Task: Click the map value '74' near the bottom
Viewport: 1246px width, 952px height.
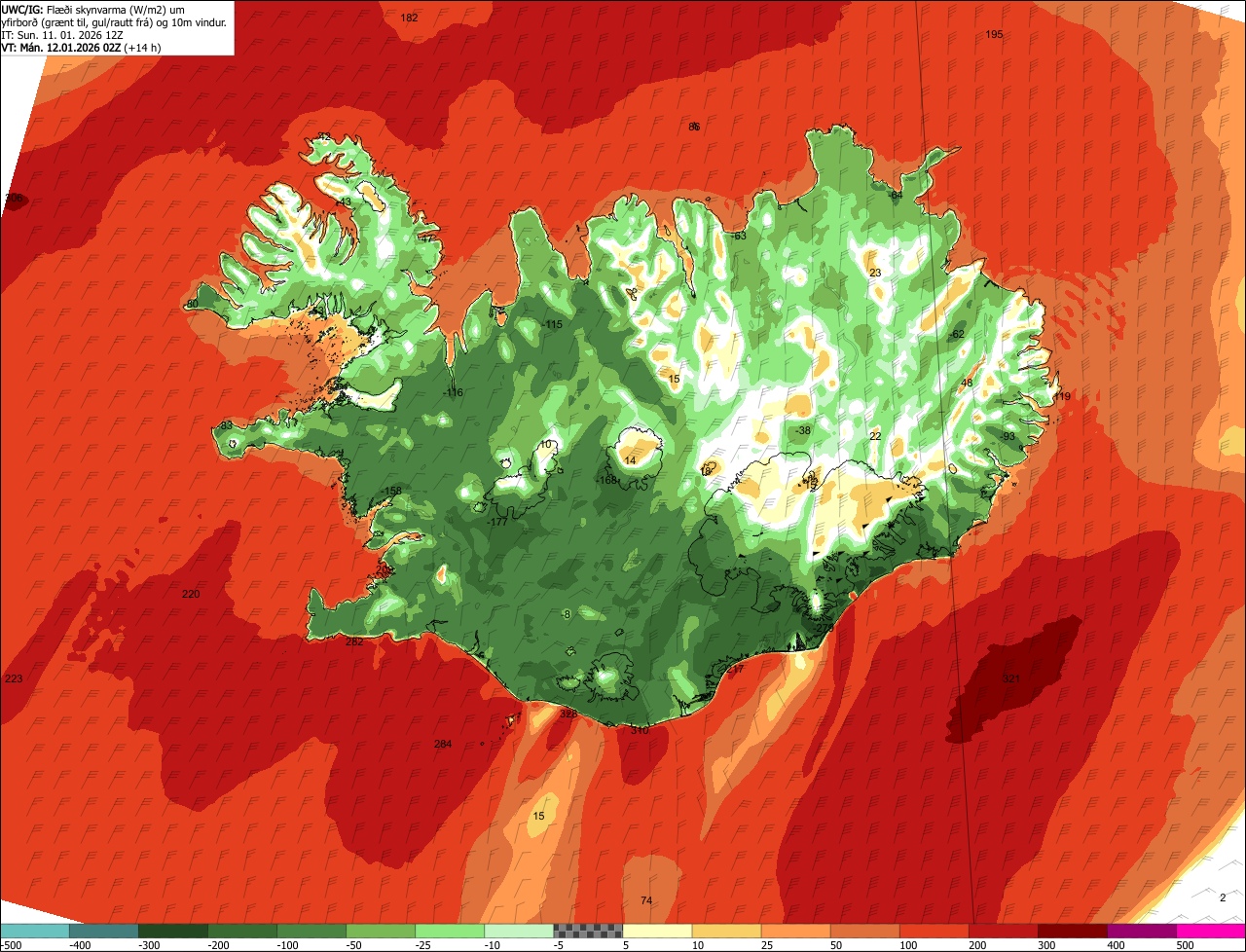Action: [646, 900]
